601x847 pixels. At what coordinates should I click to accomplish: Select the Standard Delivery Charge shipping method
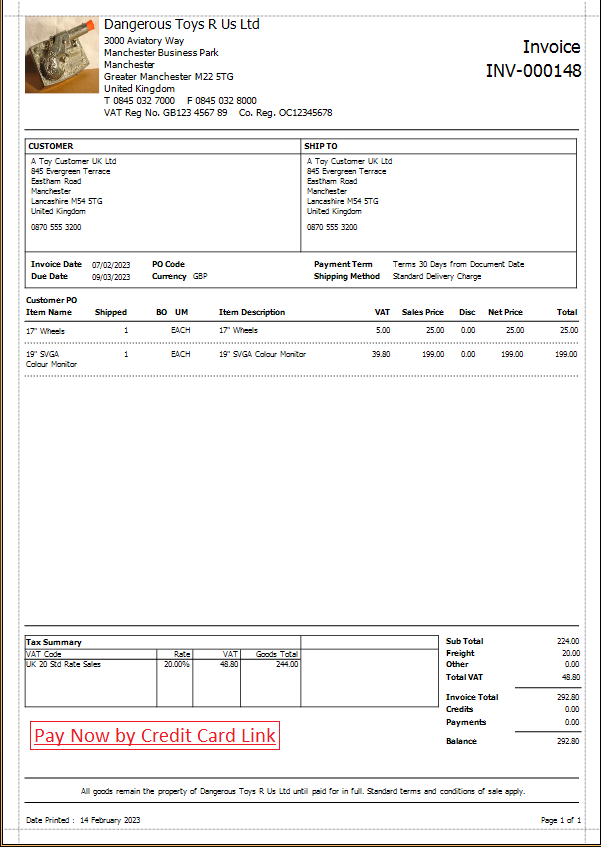[437, 277]
